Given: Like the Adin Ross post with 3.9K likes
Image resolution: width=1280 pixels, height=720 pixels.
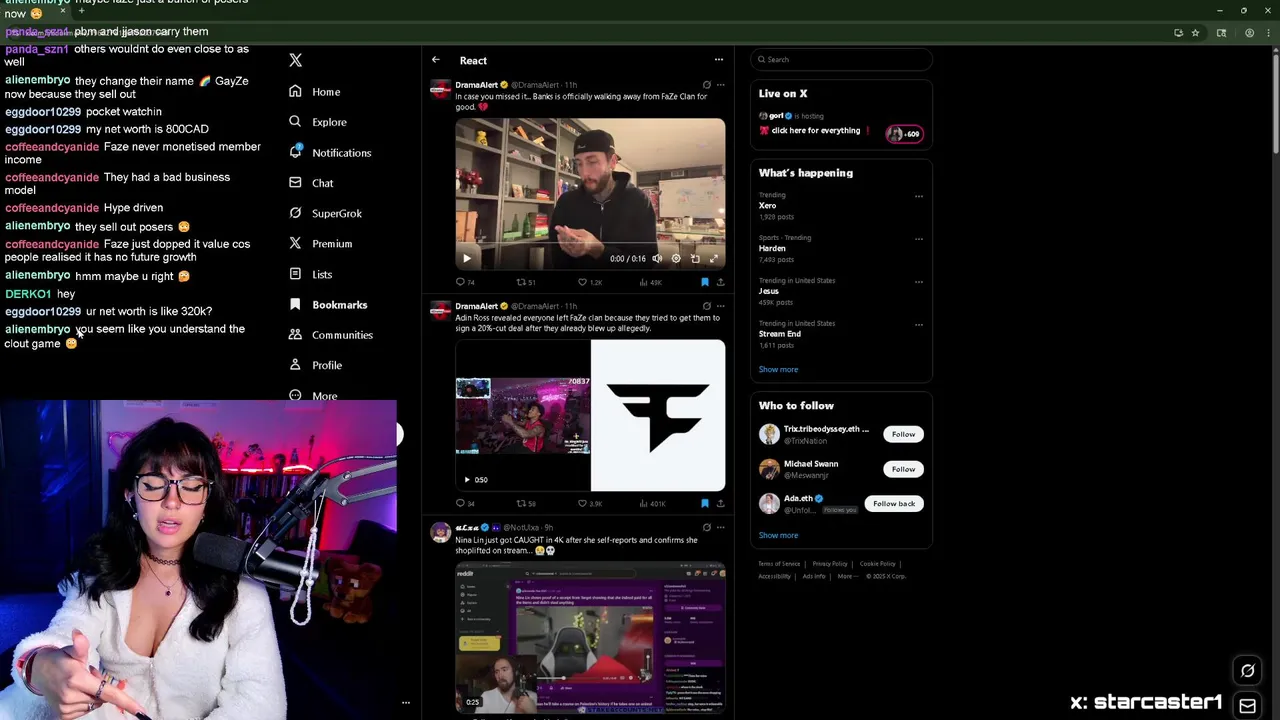Looking at the screenshot, I should pos(589,503).
